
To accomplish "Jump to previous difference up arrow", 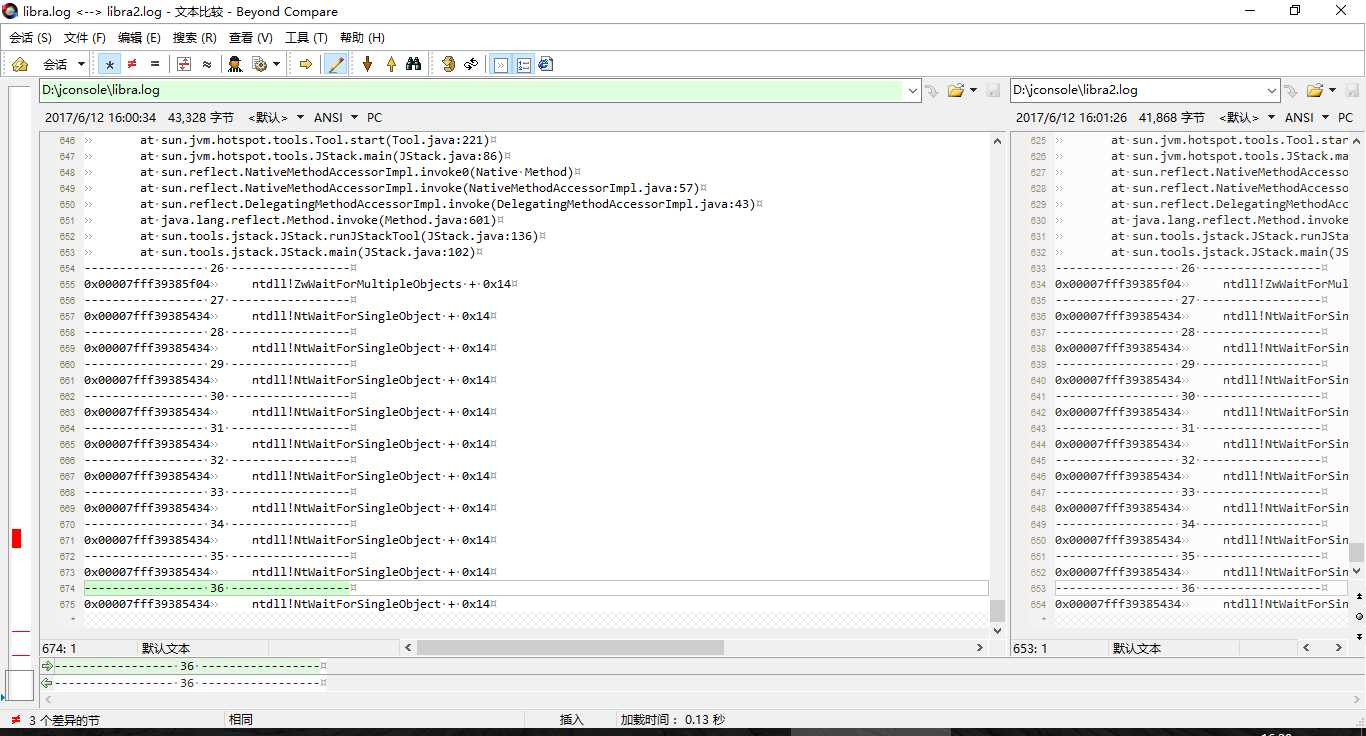I will (391, 64).
